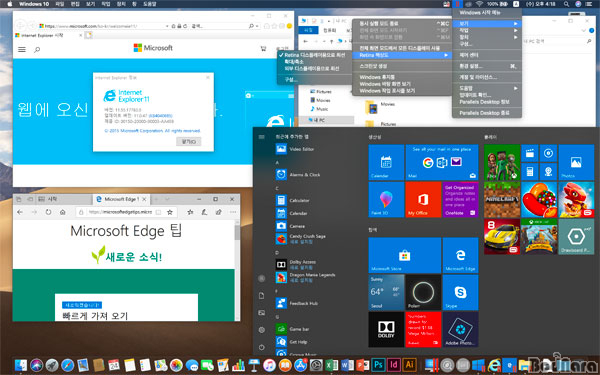This screenshot has width=600, height=375.
Task: Click the Start menu power button
Action: point(262,347)
